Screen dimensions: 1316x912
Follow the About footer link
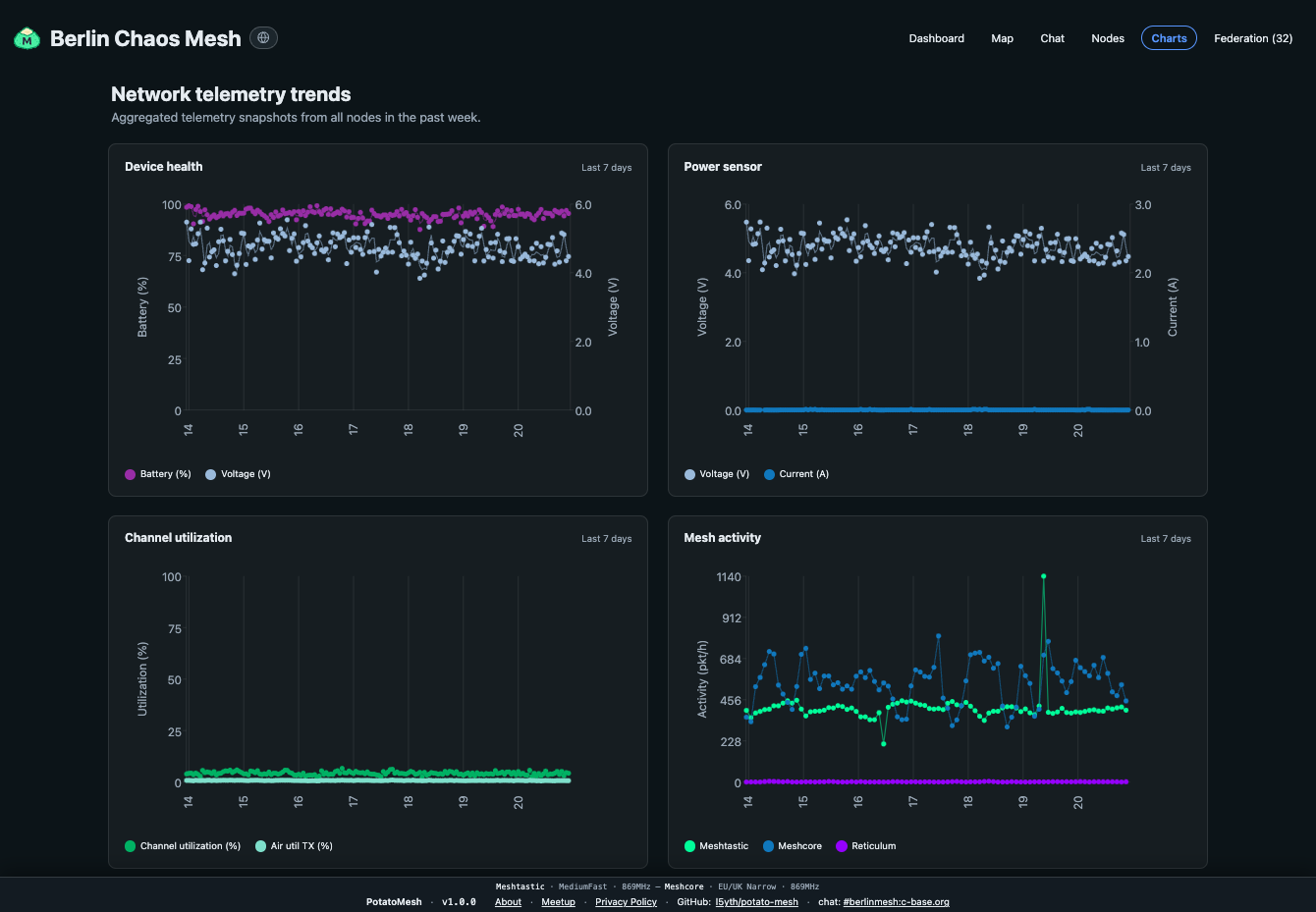(508, 902)
